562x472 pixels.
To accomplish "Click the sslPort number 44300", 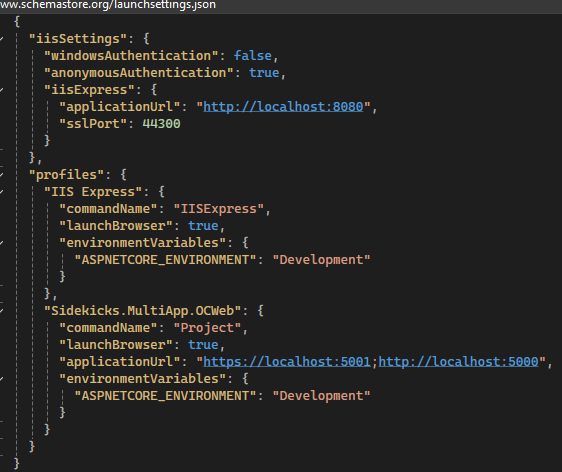I will (x=161, y=124).
